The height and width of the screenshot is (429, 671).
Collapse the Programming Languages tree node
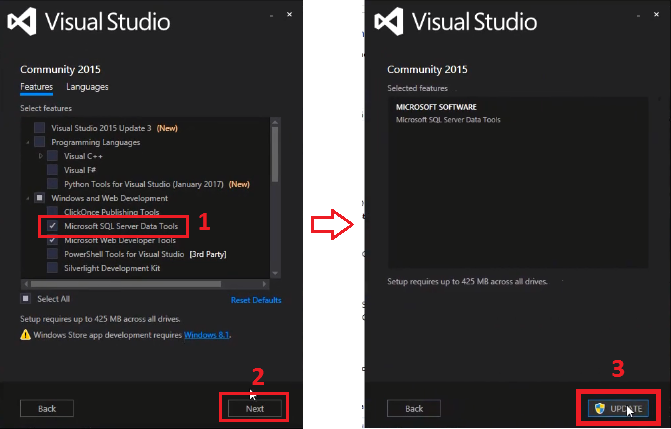coord(28,142)
